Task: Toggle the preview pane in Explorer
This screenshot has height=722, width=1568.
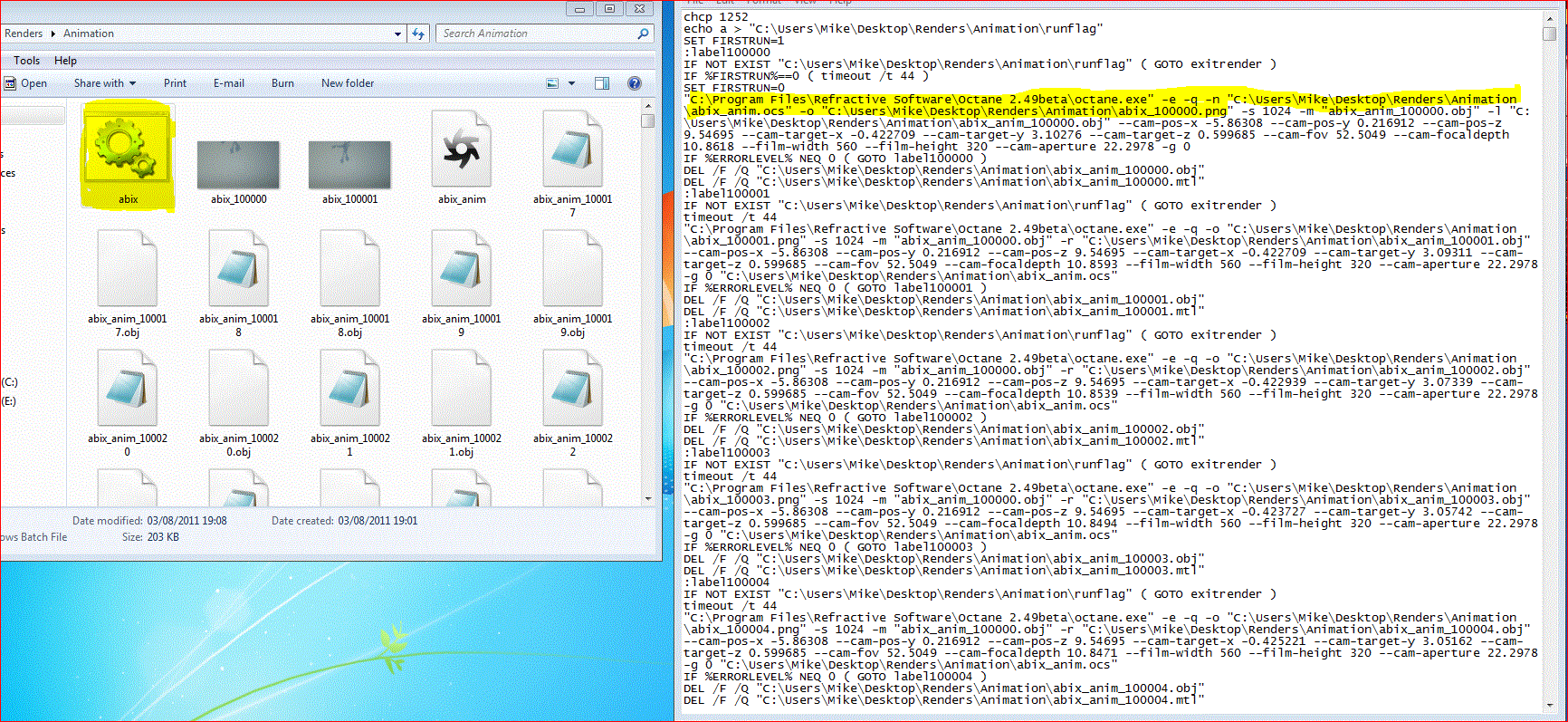Action: 602,83
